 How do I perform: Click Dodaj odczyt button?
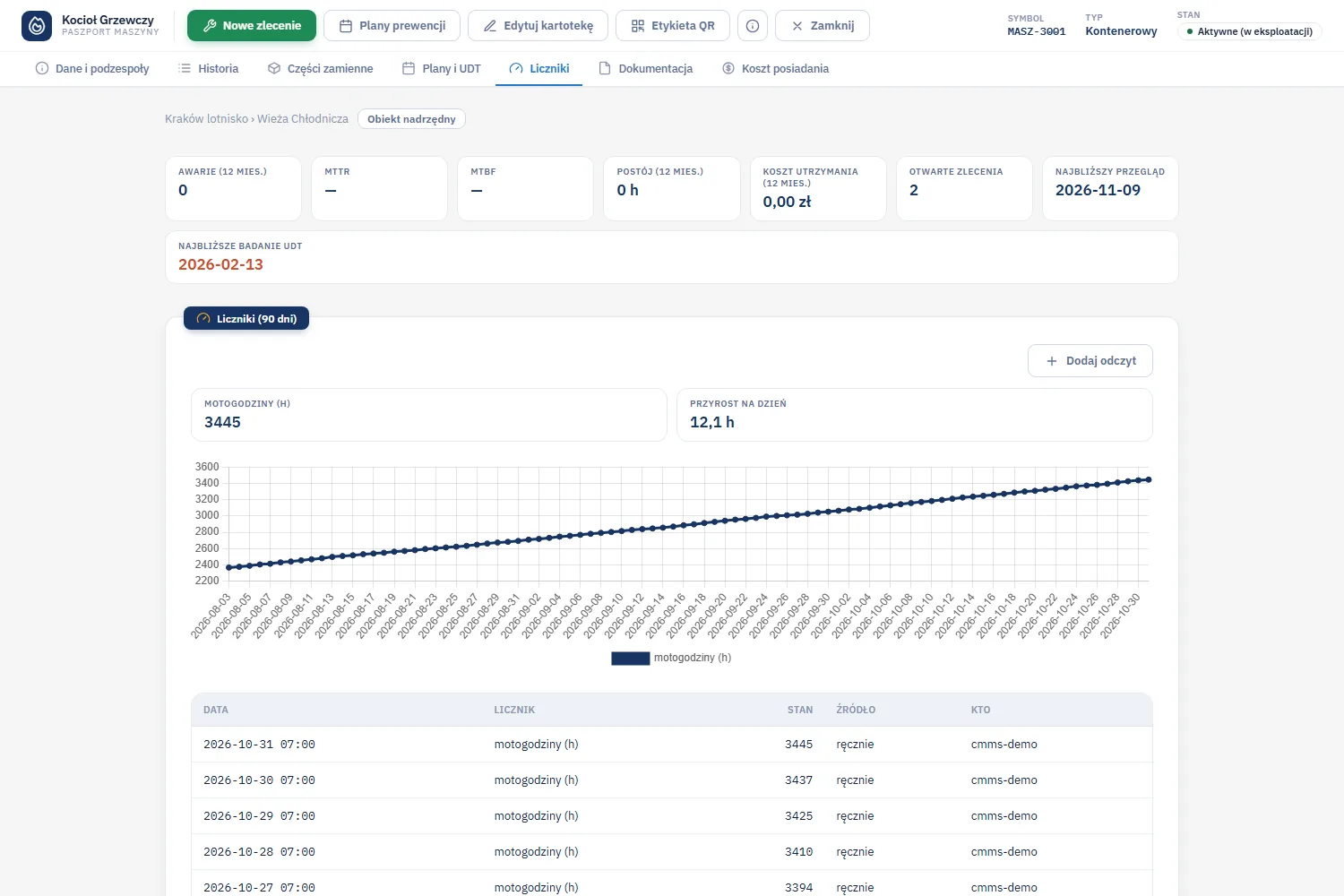click(1090, 361)
